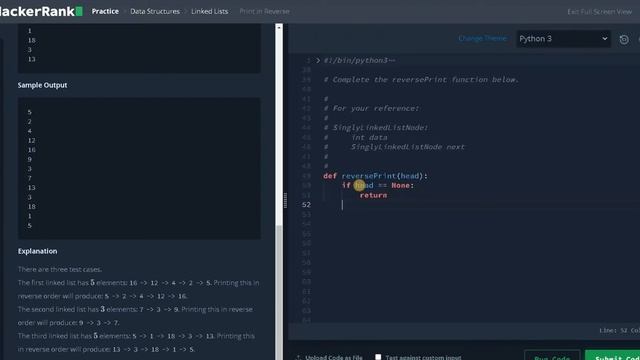Open the Python 3 language dropdown
The image size is (640, 360).
tap(563, 39)
